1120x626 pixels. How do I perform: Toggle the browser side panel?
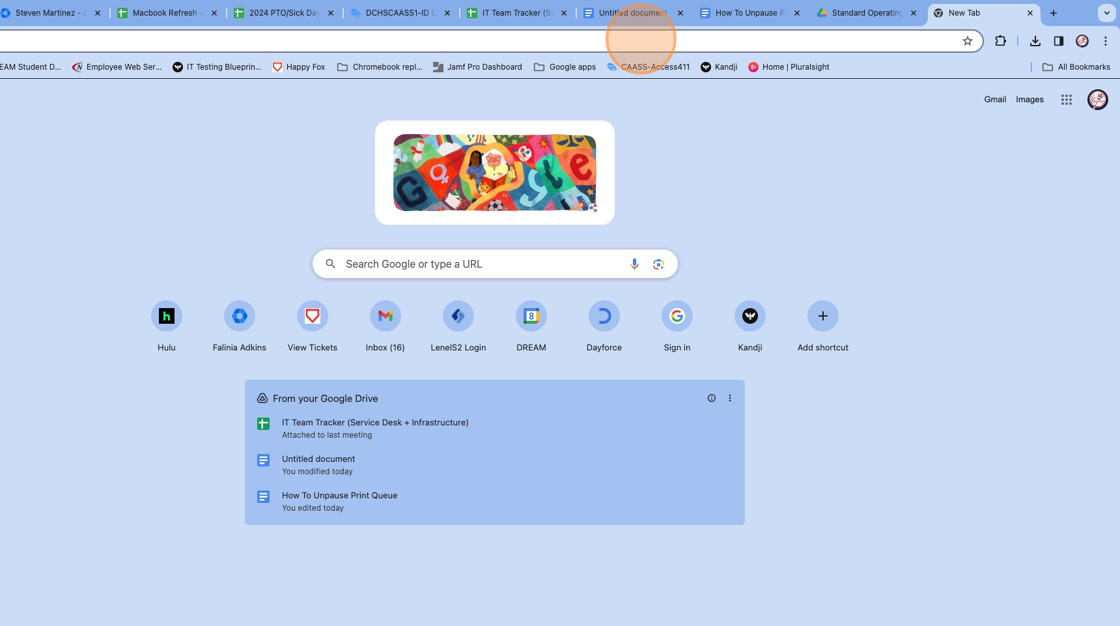pos(1059,41)
